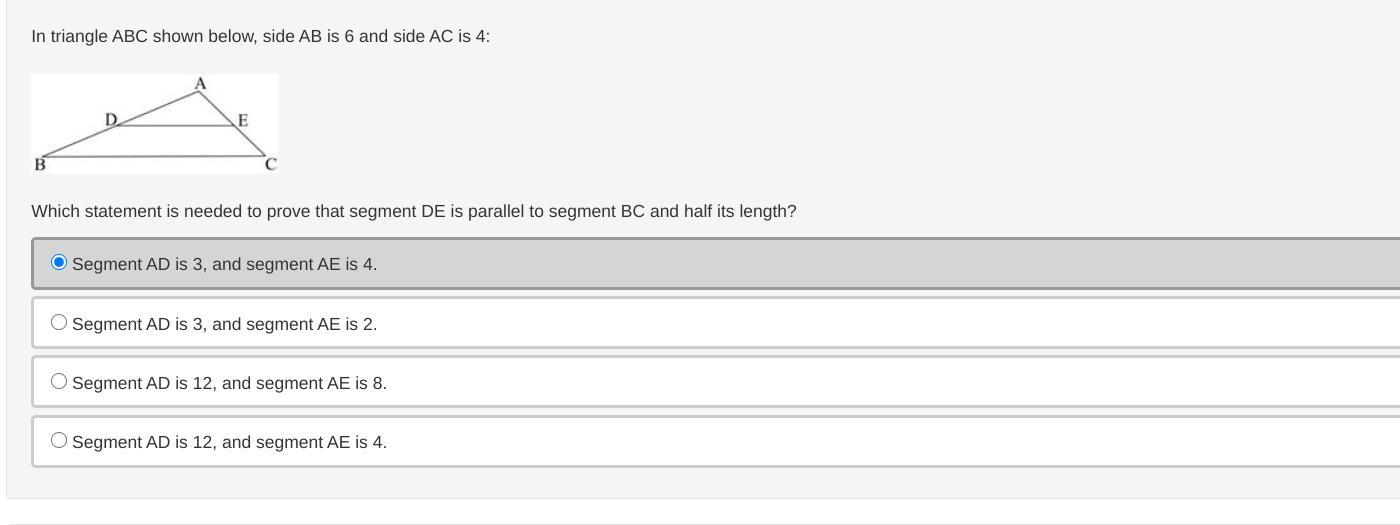Viewport: 1400px width, 525px height.
Task: Click the 'Which statement is needed' question text
Action: point(414,211)
